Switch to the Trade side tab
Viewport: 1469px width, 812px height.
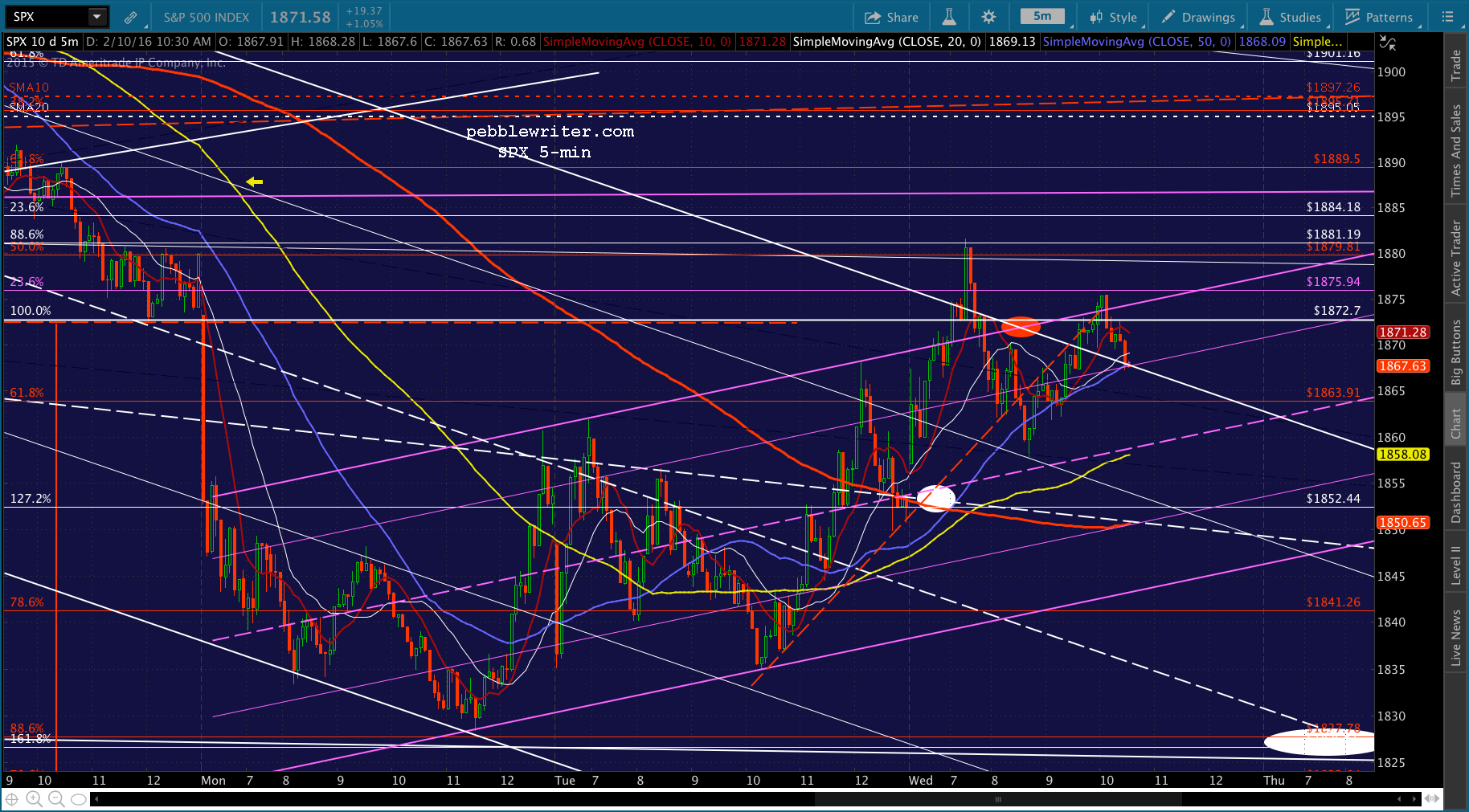(1455, 65)
